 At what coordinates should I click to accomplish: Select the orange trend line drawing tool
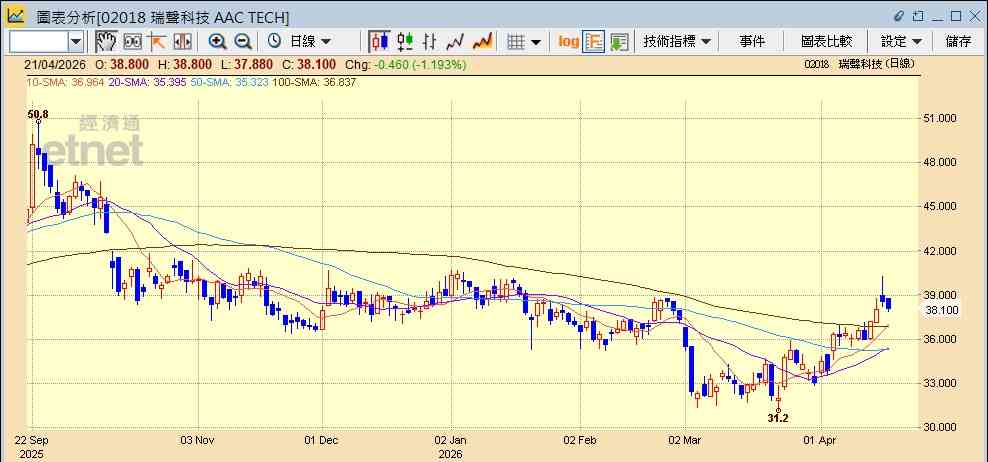coord(156,42)
